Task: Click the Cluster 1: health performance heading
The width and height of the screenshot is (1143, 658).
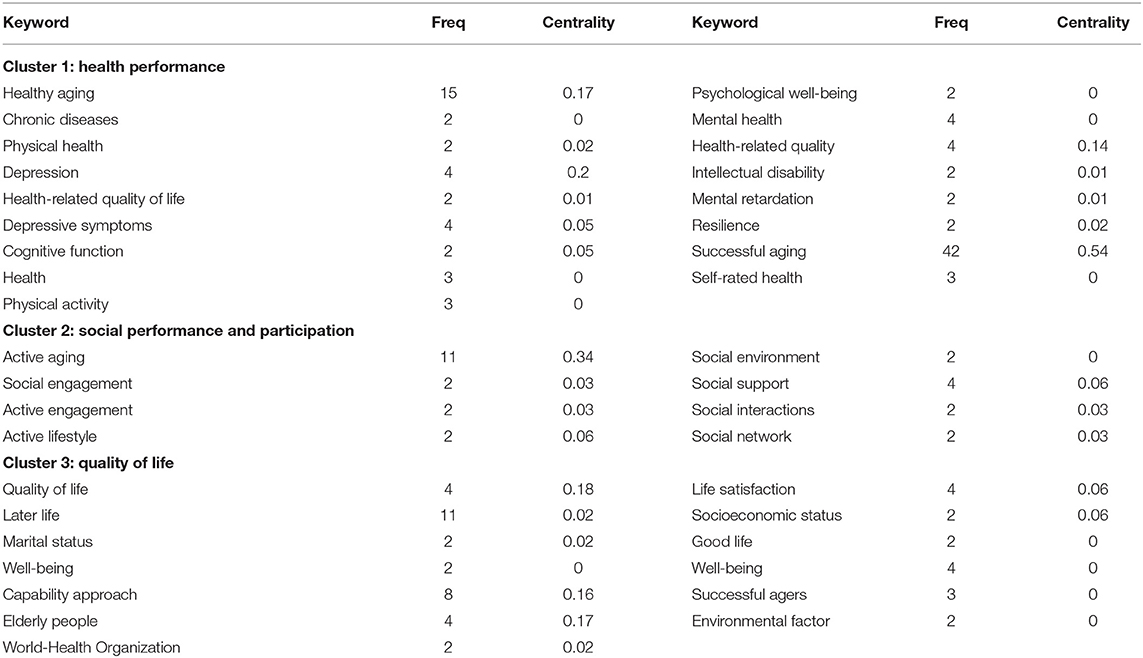Action: point(114,66)
